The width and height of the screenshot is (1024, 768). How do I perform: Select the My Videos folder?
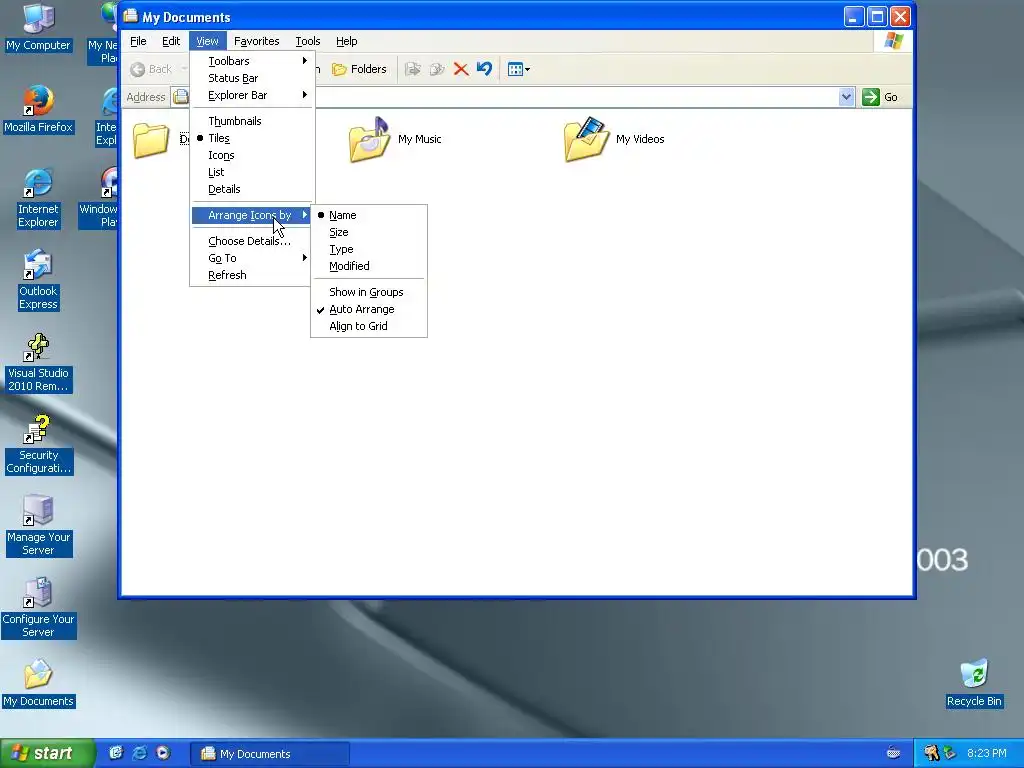(614, 139)
